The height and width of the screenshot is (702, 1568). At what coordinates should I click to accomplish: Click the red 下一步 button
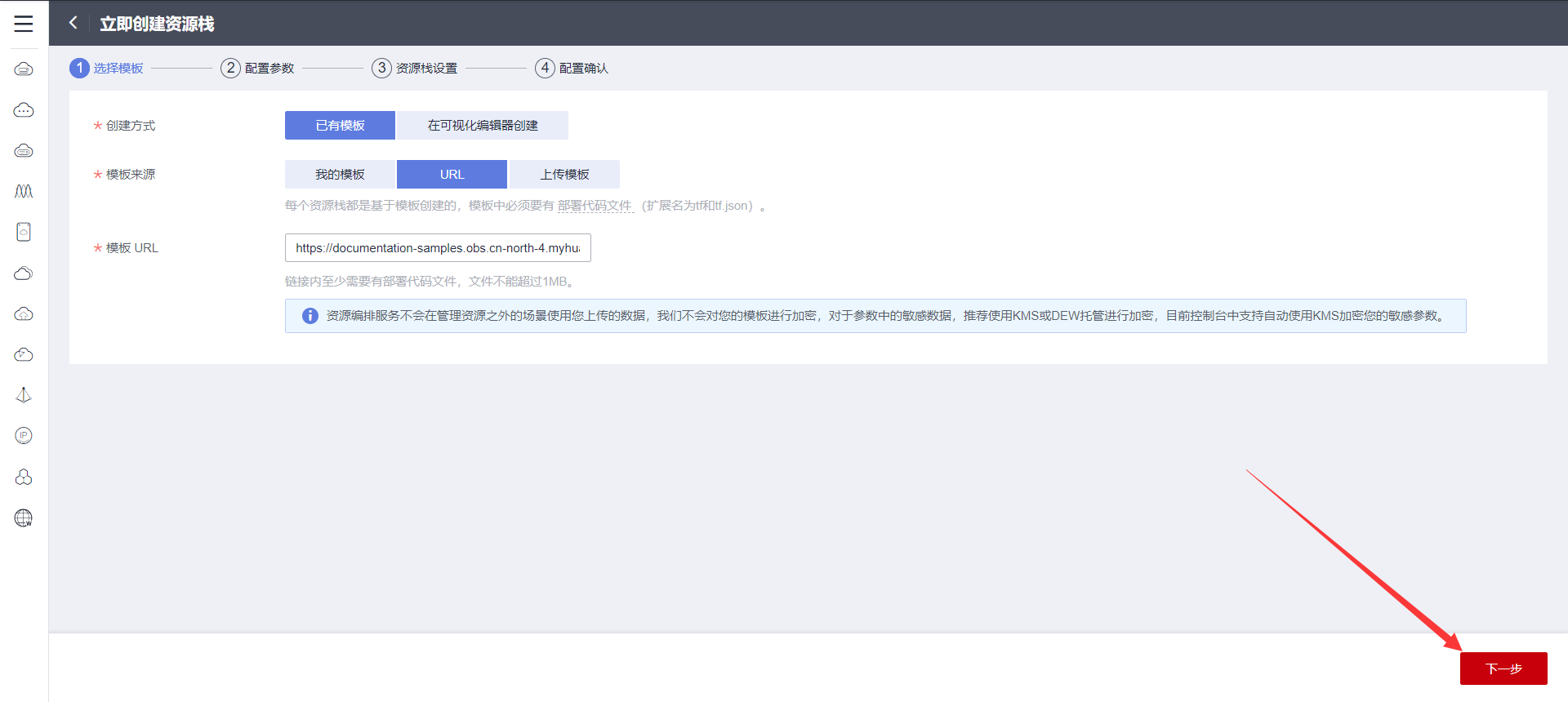[x=1503, y=669]
